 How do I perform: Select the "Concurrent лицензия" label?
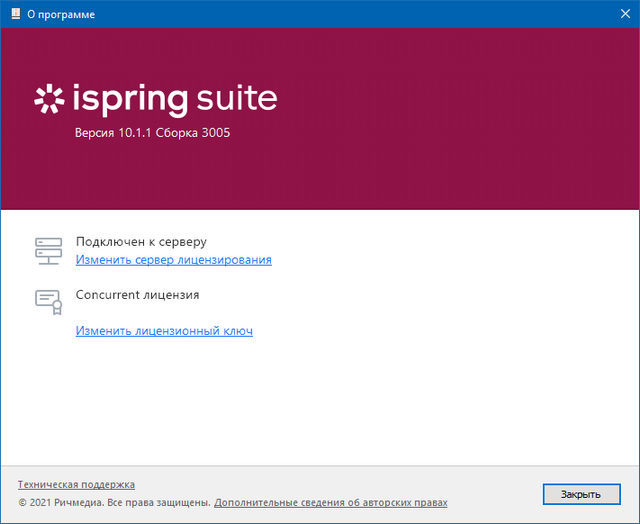137,295
